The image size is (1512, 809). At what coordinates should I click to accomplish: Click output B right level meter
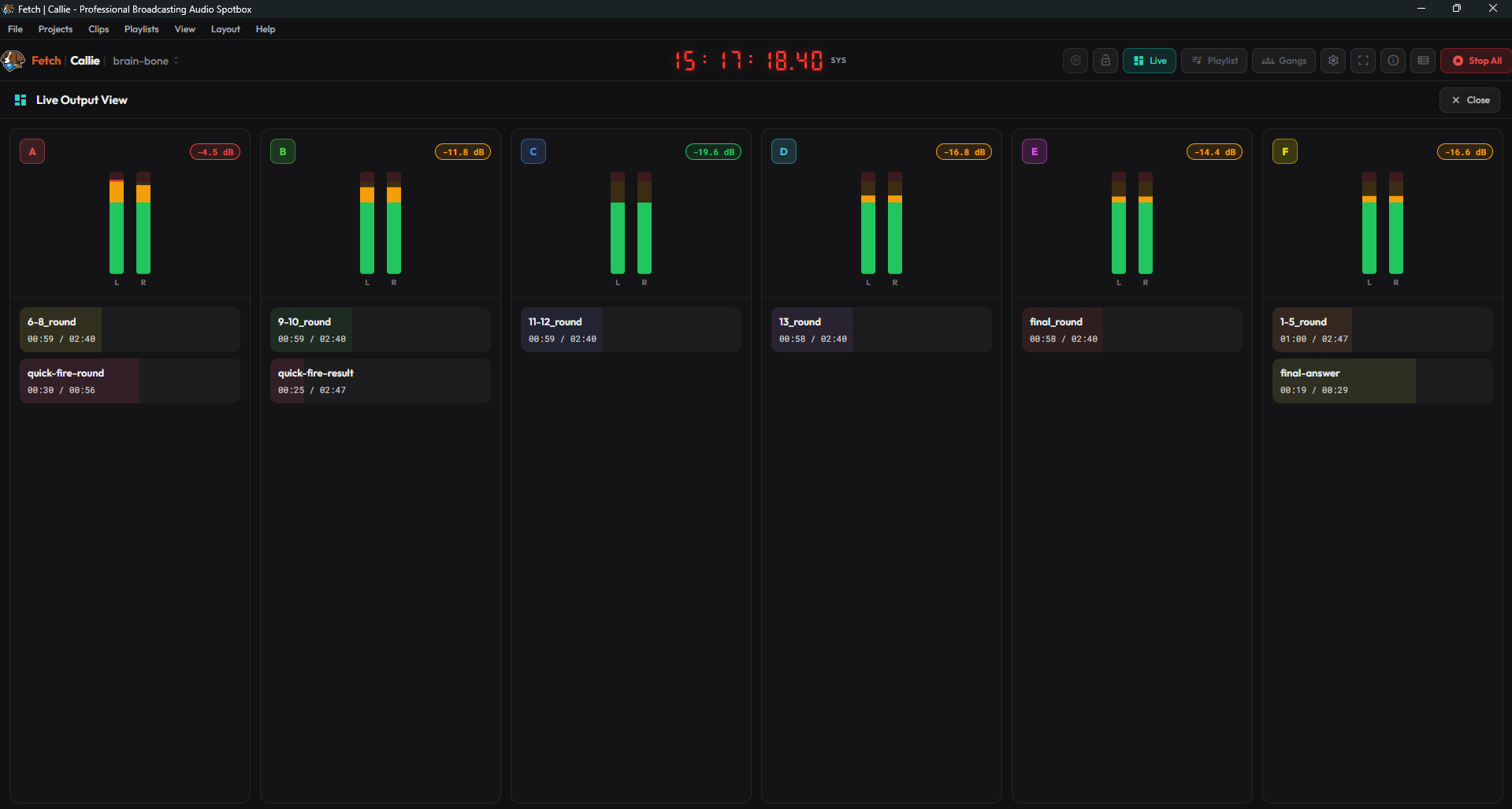pos(394,223)
